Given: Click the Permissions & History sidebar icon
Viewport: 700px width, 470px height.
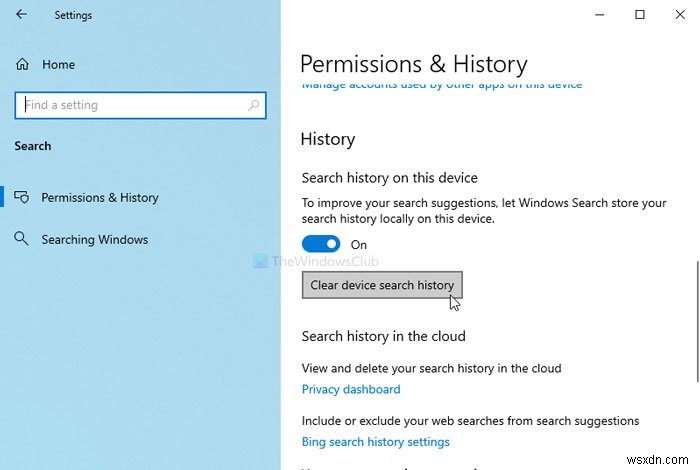Looking at the screenshot, I should pos(21,197).
